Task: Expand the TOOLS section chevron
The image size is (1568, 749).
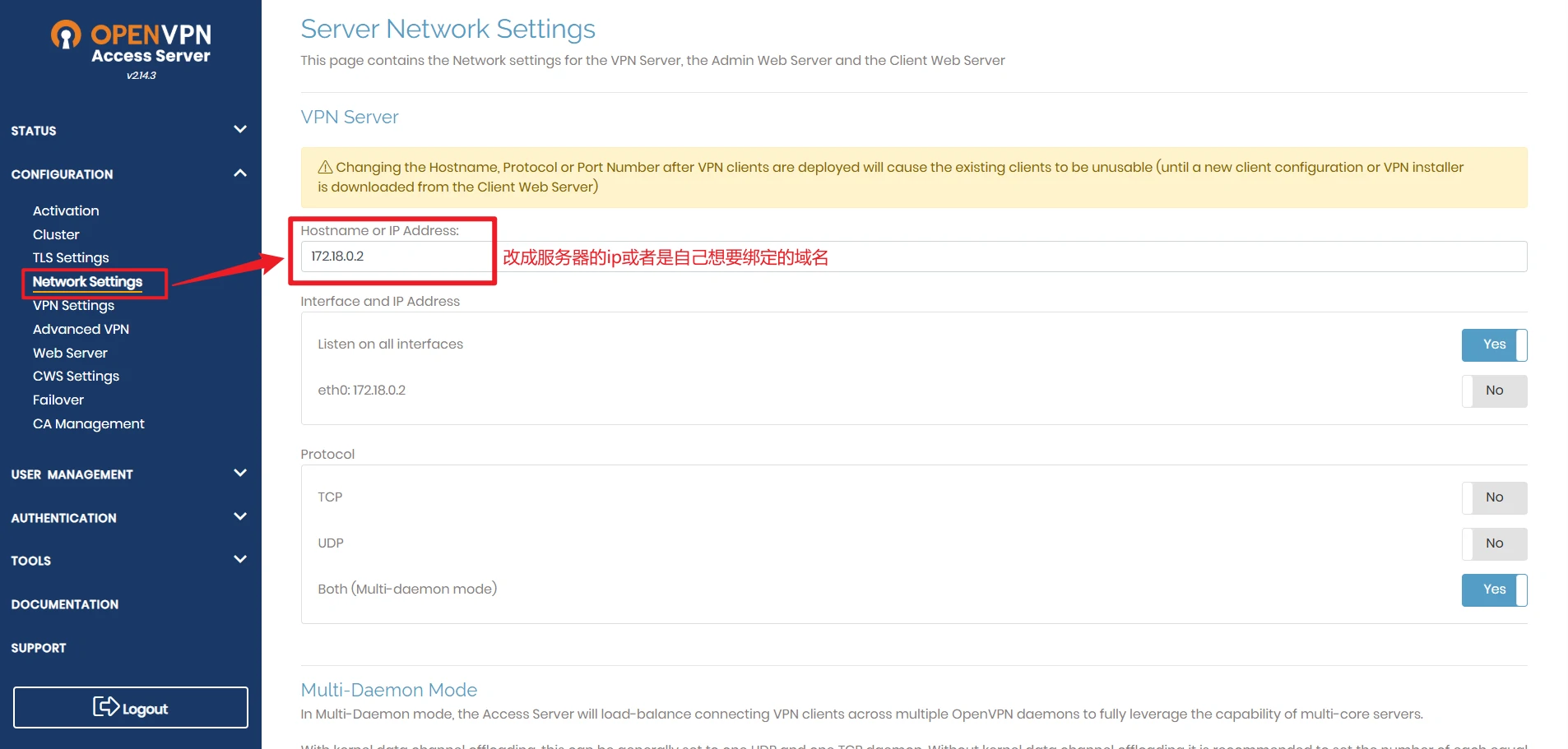Action: tap(240, 559)
